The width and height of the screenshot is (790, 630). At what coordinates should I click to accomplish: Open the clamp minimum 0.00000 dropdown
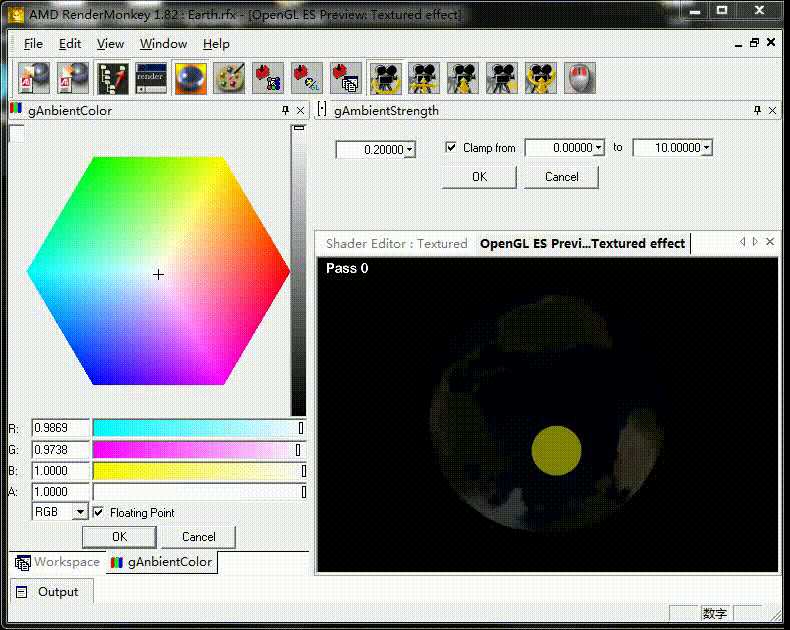[598, 148]
